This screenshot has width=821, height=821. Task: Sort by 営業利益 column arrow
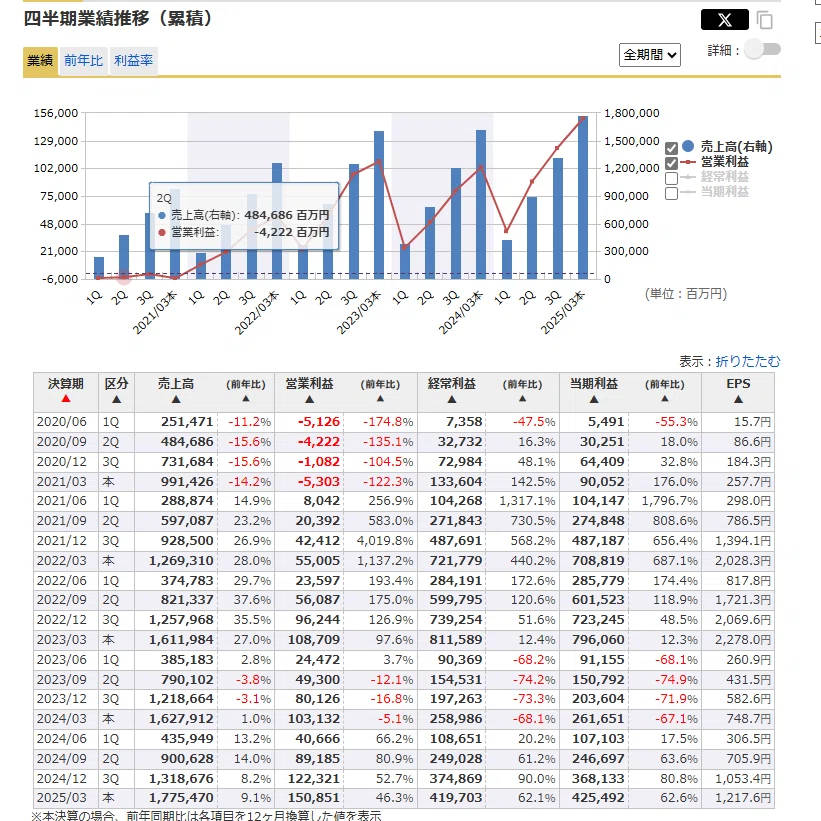pos(309,400)
